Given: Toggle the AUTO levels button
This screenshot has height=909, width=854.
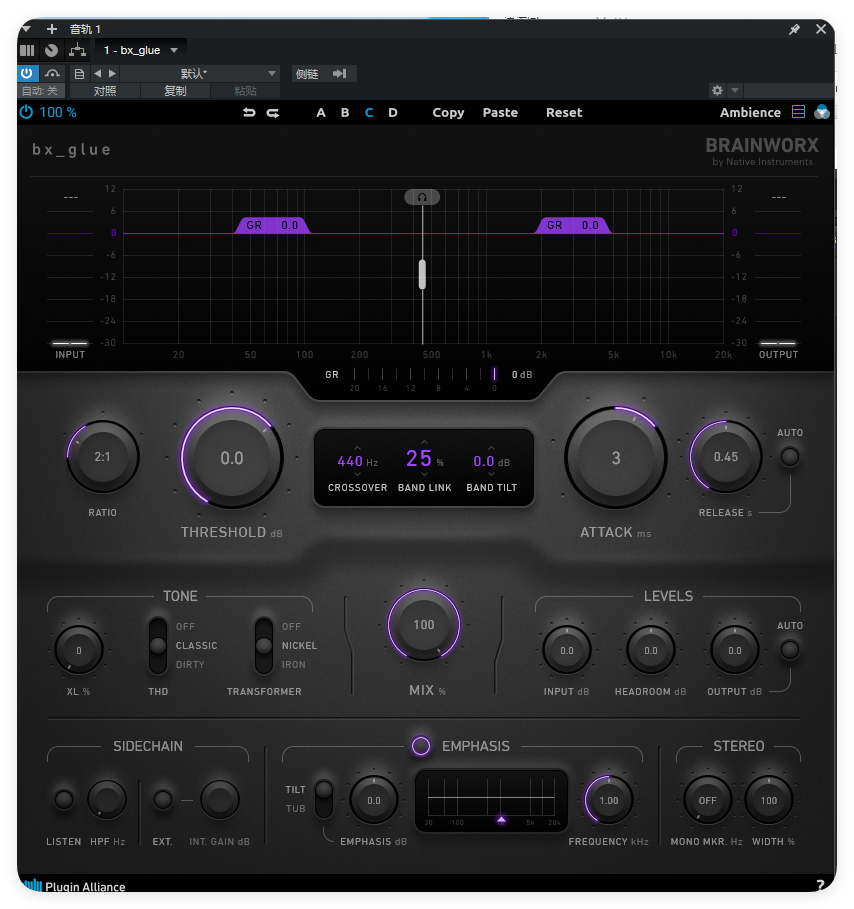Looking at the screenshot, I should [789, 650].
